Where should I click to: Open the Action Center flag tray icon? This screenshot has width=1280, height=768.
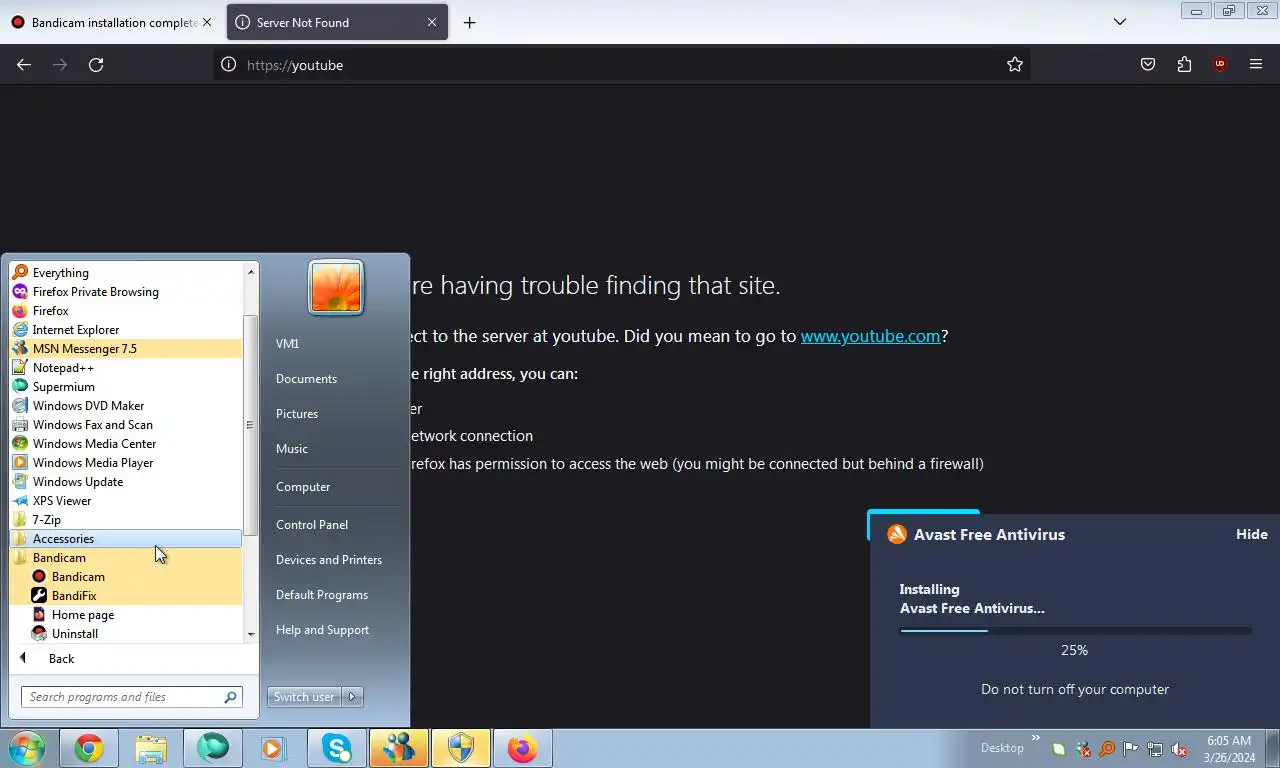tap(1131, 749)
